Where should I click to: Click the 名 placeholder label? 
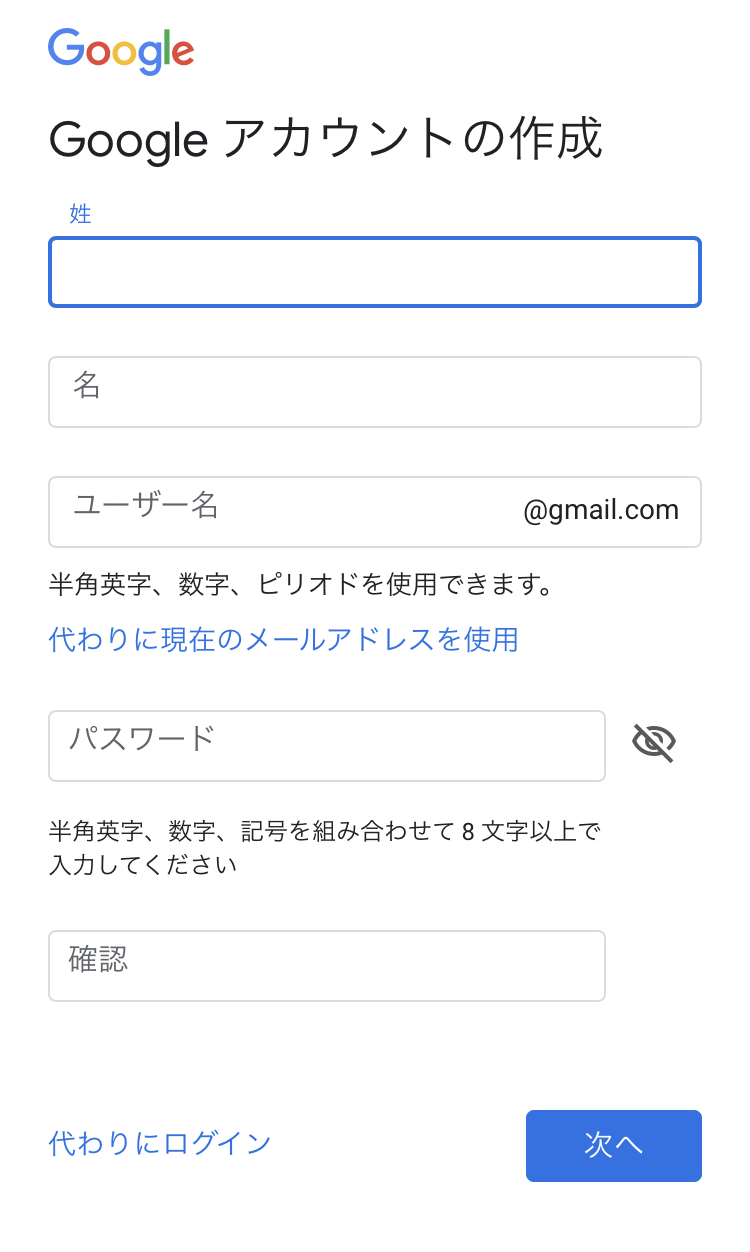pyautogui.click(x=87, y=385)
